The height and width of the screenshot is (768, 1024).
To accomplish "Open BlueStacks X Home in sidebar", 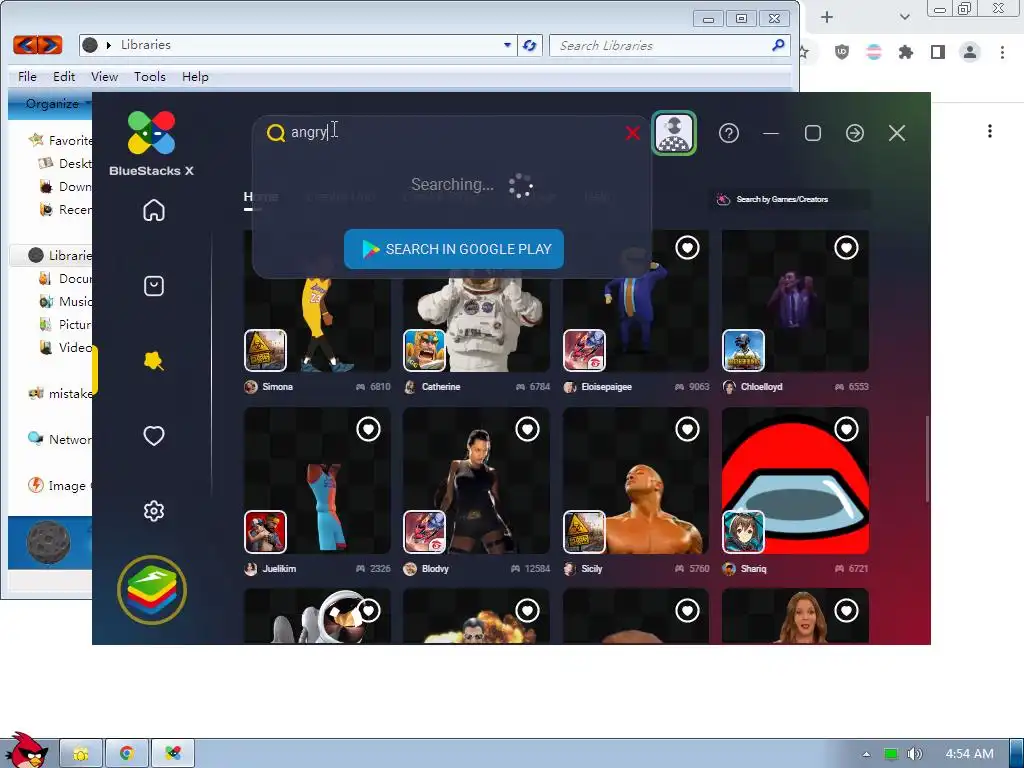I will click(153, 210).
